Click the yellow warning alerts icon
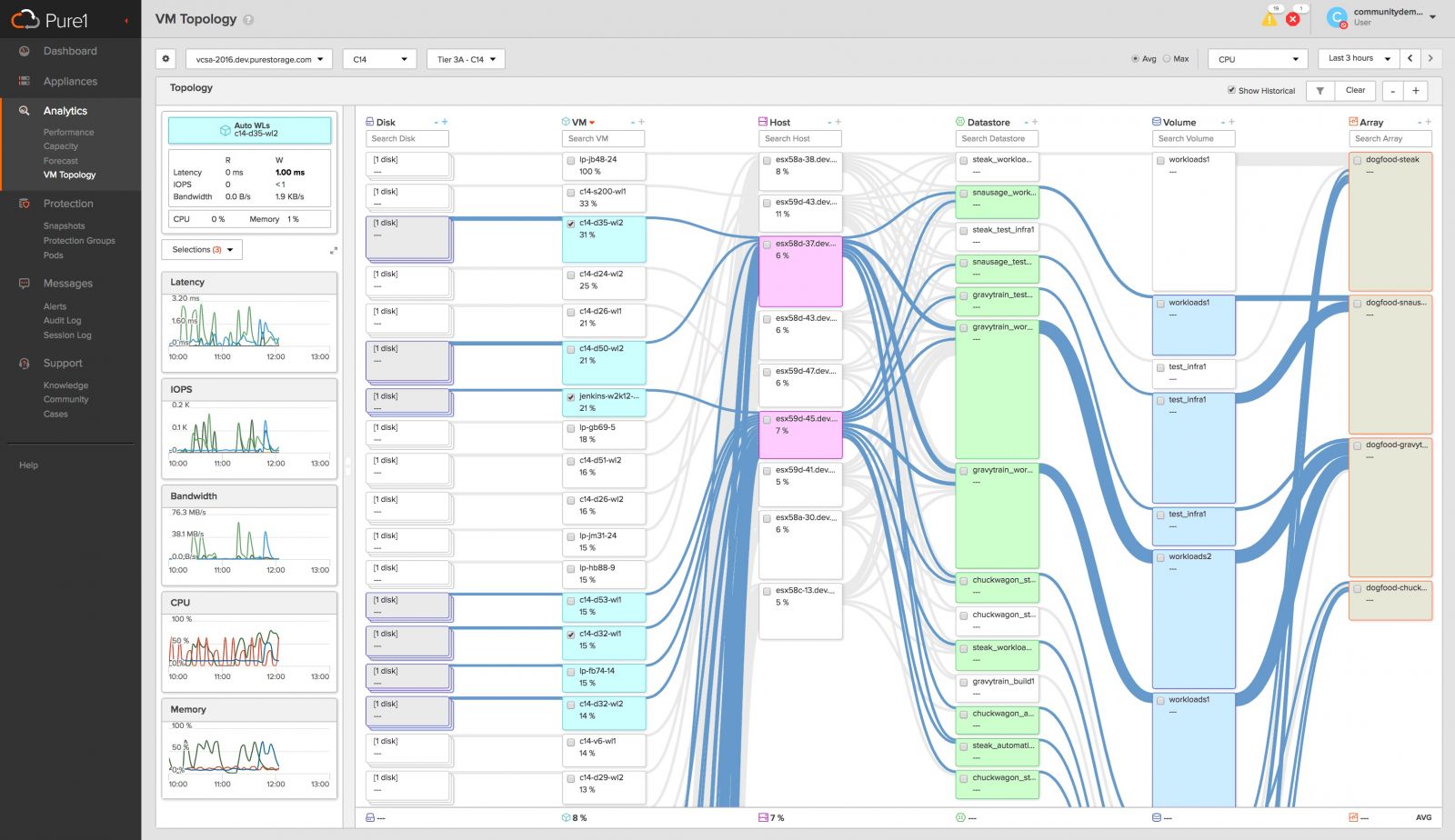 1269,19
